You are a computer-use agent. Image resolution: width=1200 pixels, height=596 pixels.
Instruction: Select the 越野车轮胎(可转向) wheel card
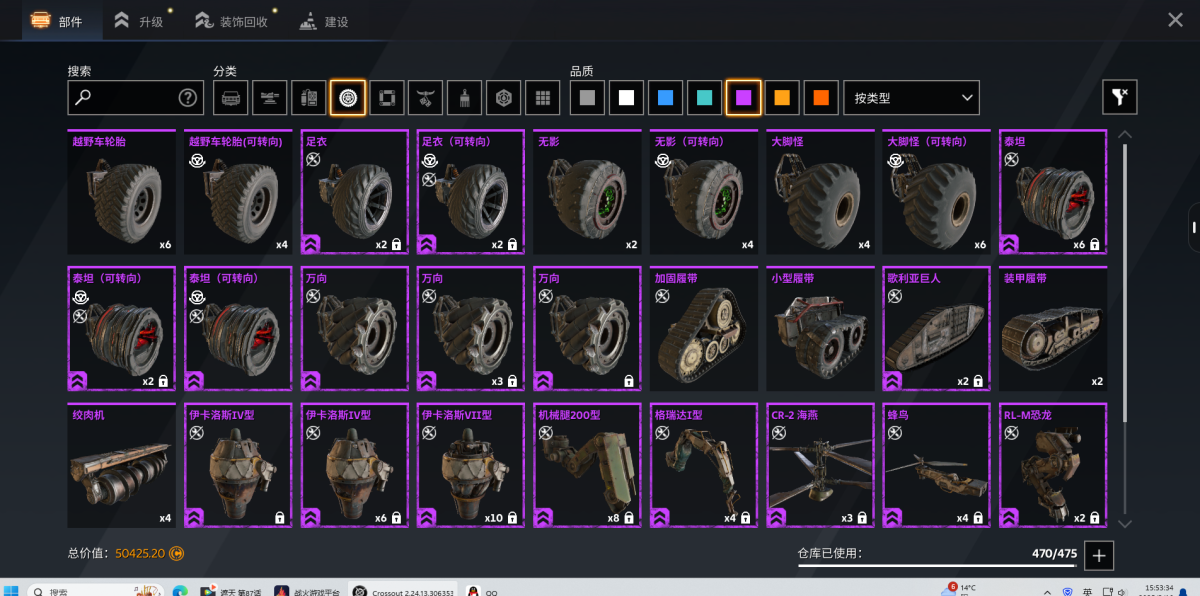pyautogui.click(x=238, y=192)
